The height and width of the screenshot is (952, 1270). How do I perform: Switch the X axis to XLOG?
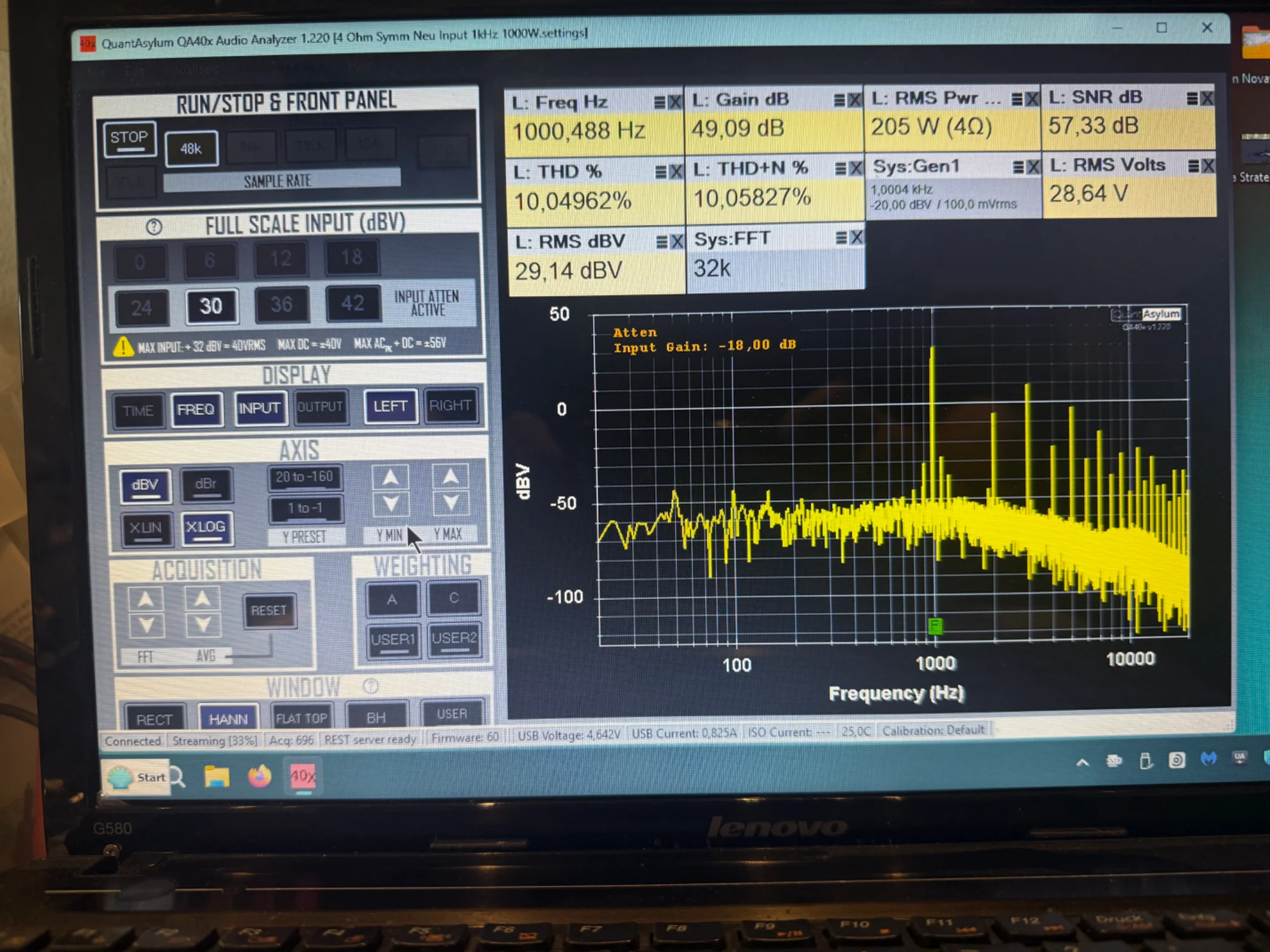206,527
